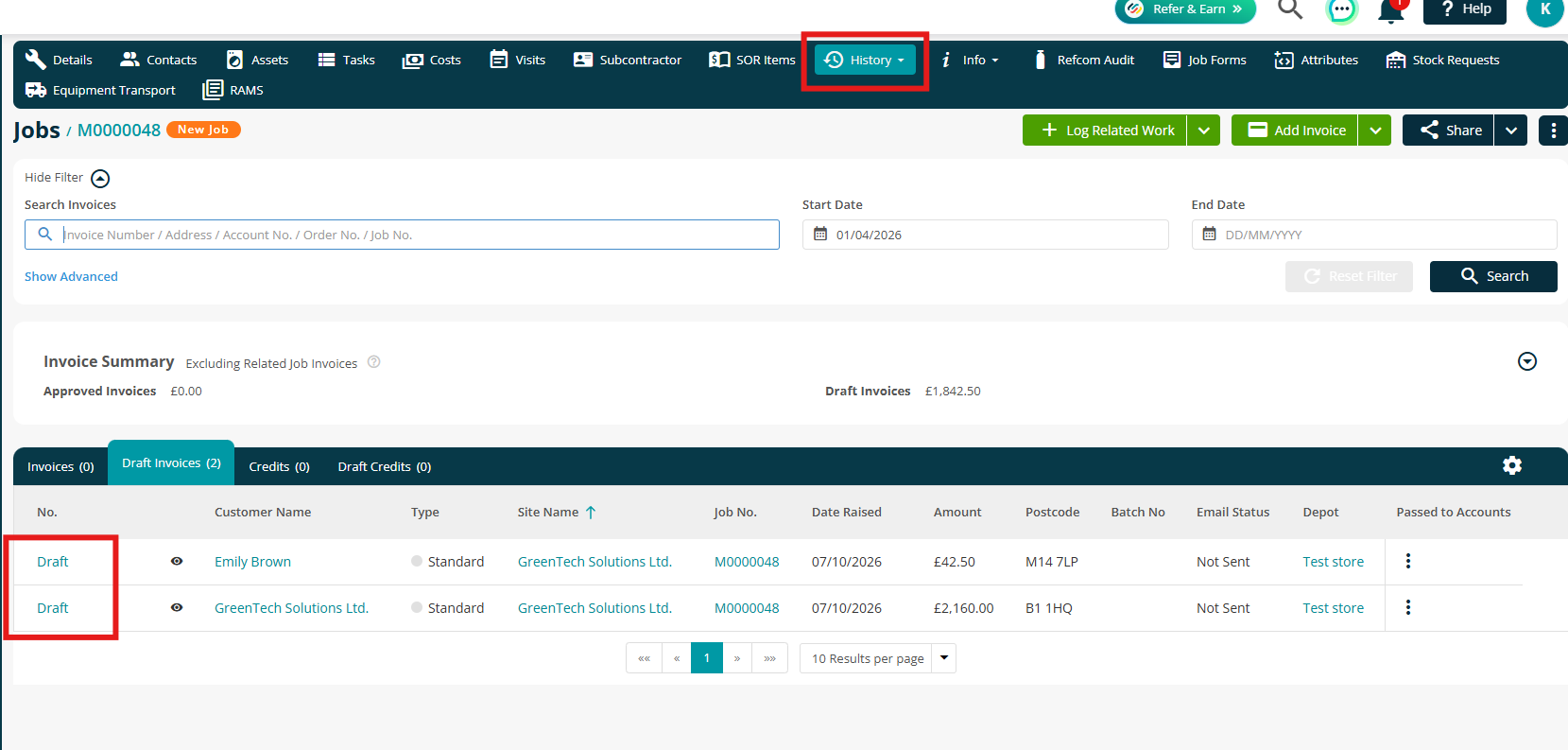Open the Refcom Audit tab
This screenshot has width=1568, height=750.
[x=1084, y=60]
